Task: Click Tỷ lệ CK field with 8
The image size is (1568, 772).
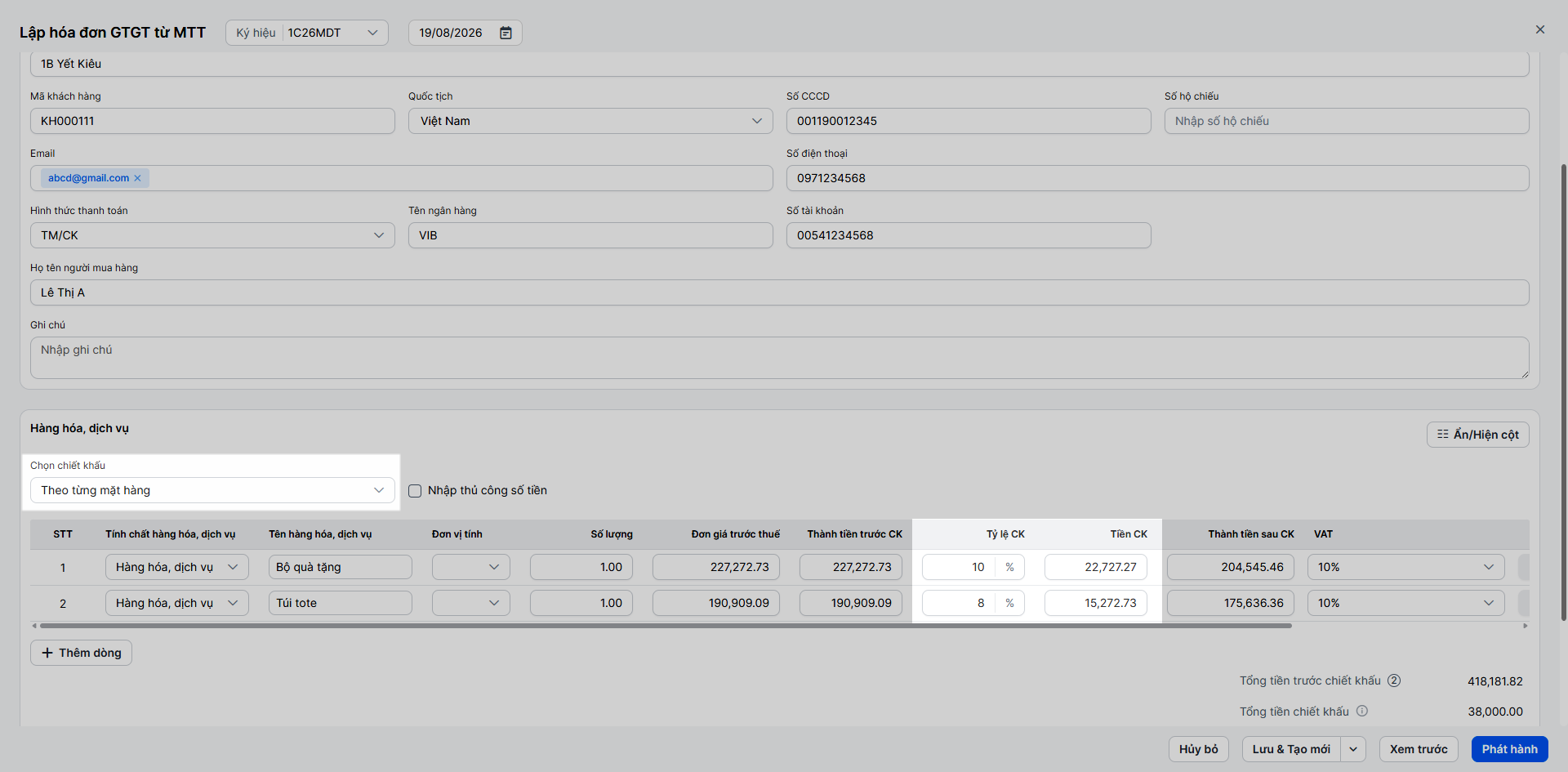Action: click(959, 603)
